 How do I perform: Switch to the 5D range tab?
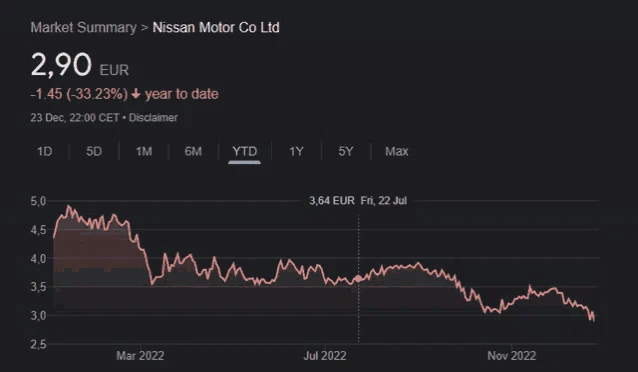(94, 151)
